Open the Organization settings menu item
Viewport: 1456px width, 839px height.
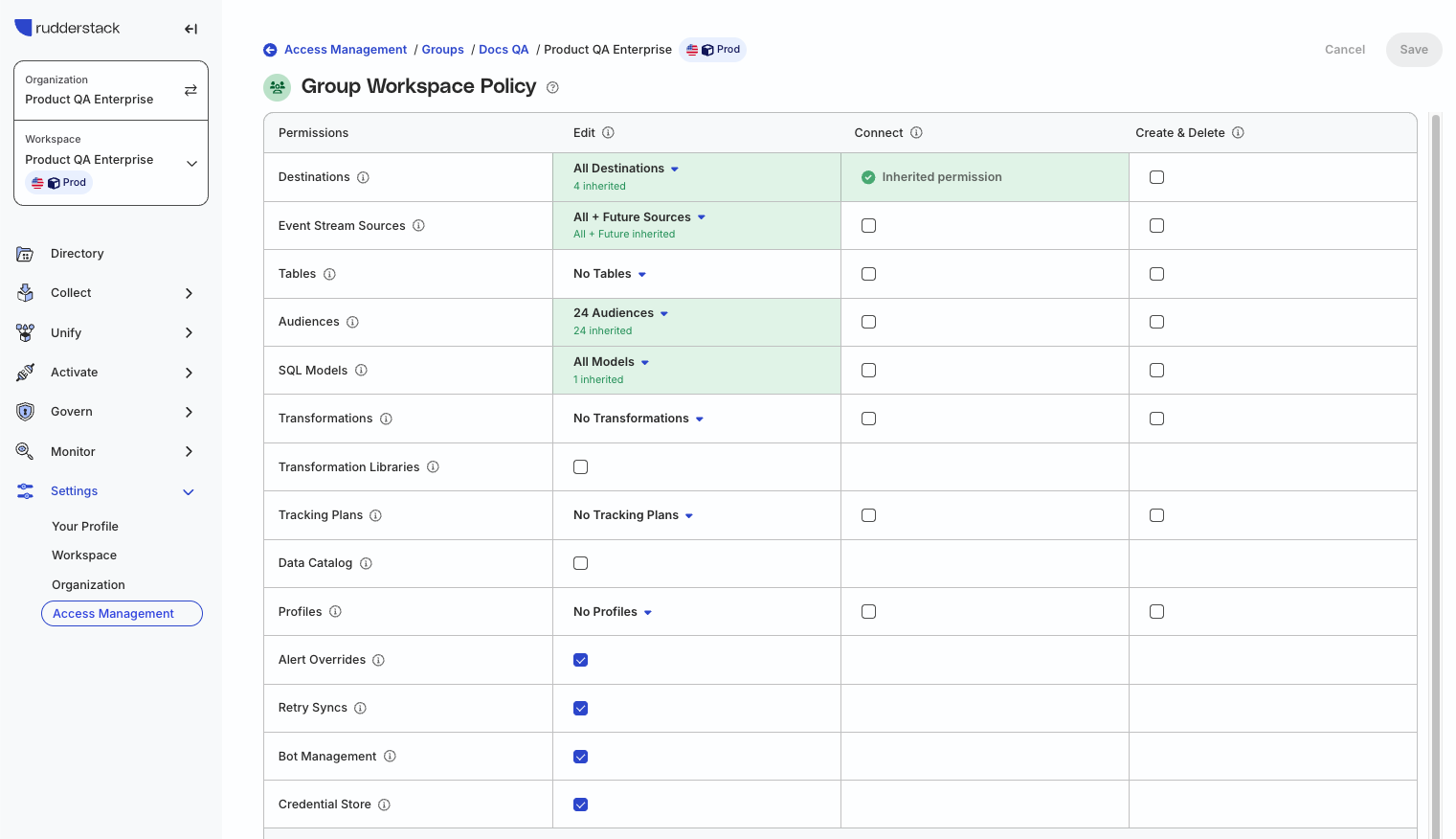point(88,584)
